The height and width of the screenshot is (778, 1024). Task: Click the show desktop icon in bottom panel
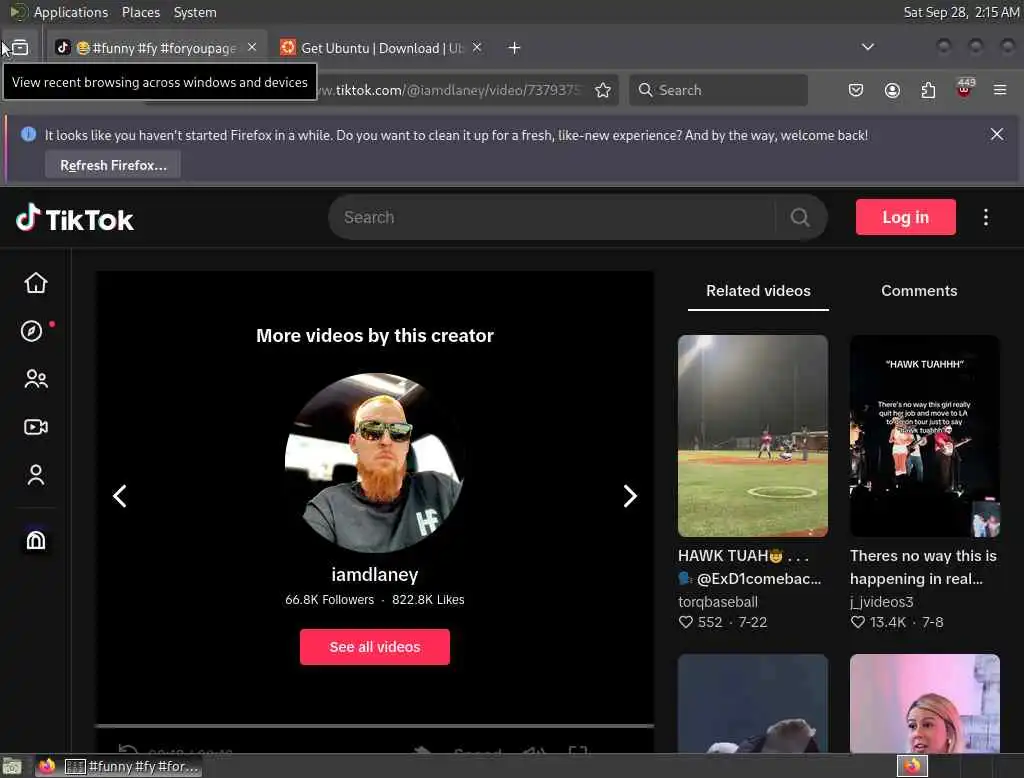[x=12, y=766]
